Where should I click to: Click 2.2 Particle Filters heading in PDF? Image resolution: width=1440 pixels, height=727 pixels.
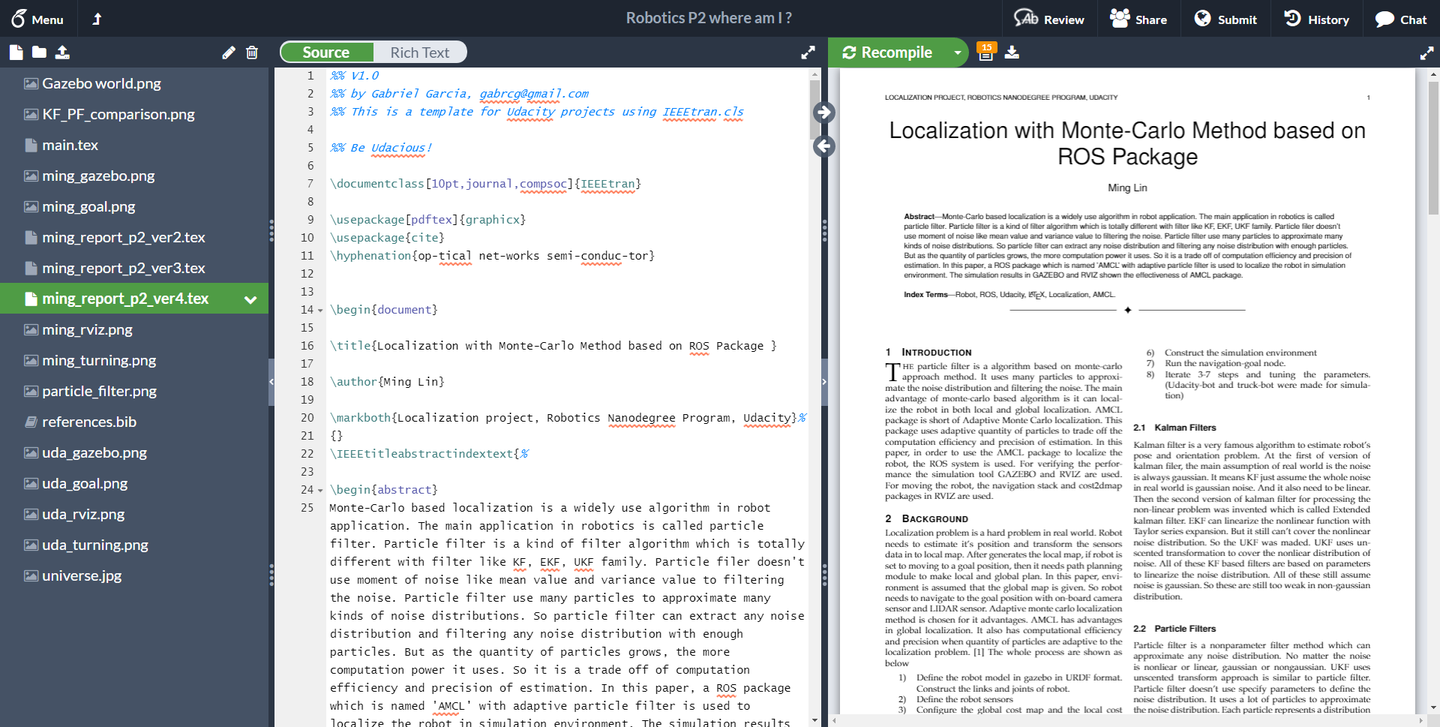click(1175, 629)
